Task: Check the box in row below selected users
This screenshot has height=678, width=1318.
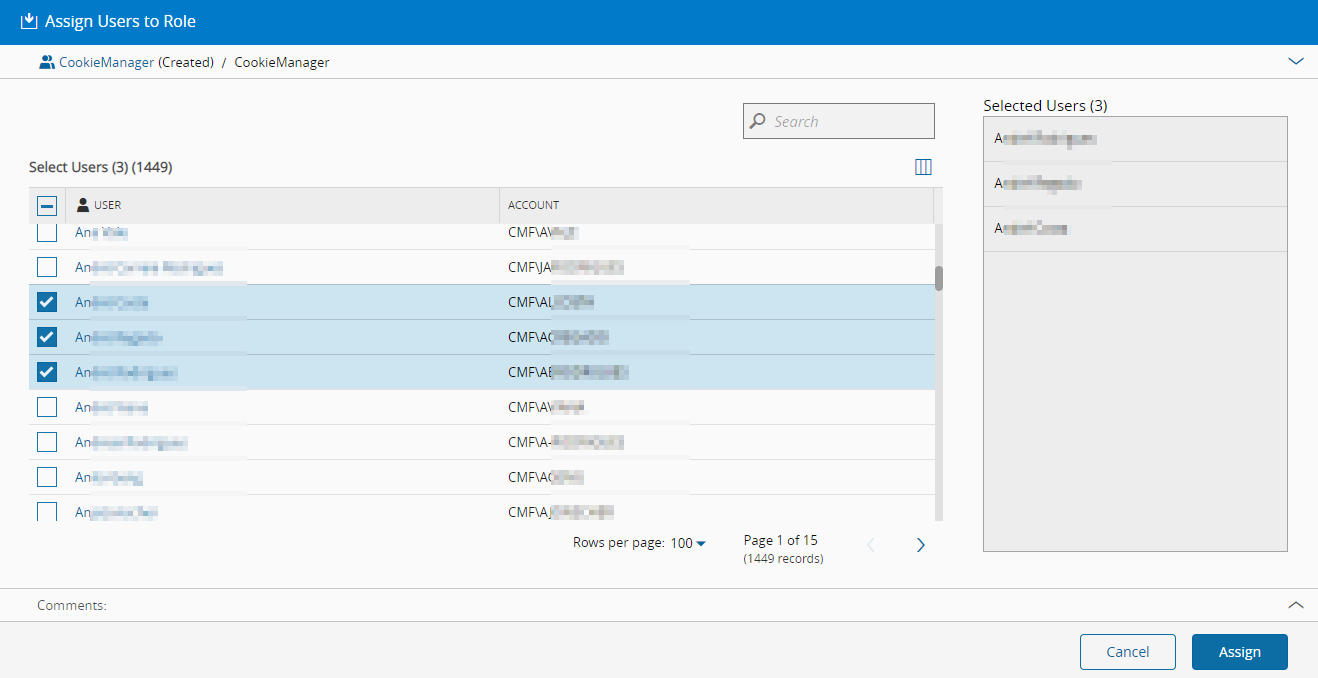Action: click(47, 407)
